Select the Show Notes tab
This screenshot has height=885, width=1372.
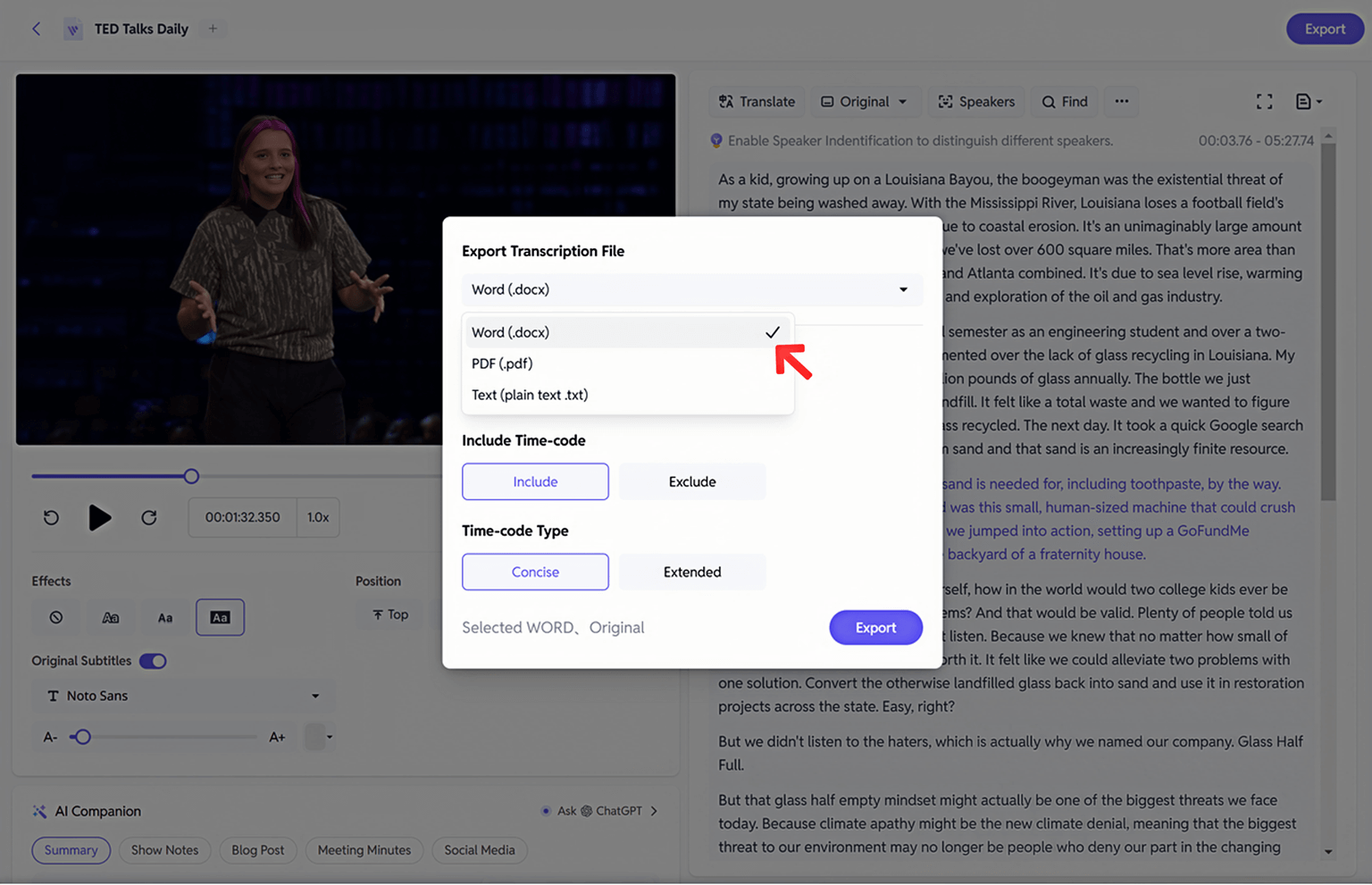pos(164,850)
